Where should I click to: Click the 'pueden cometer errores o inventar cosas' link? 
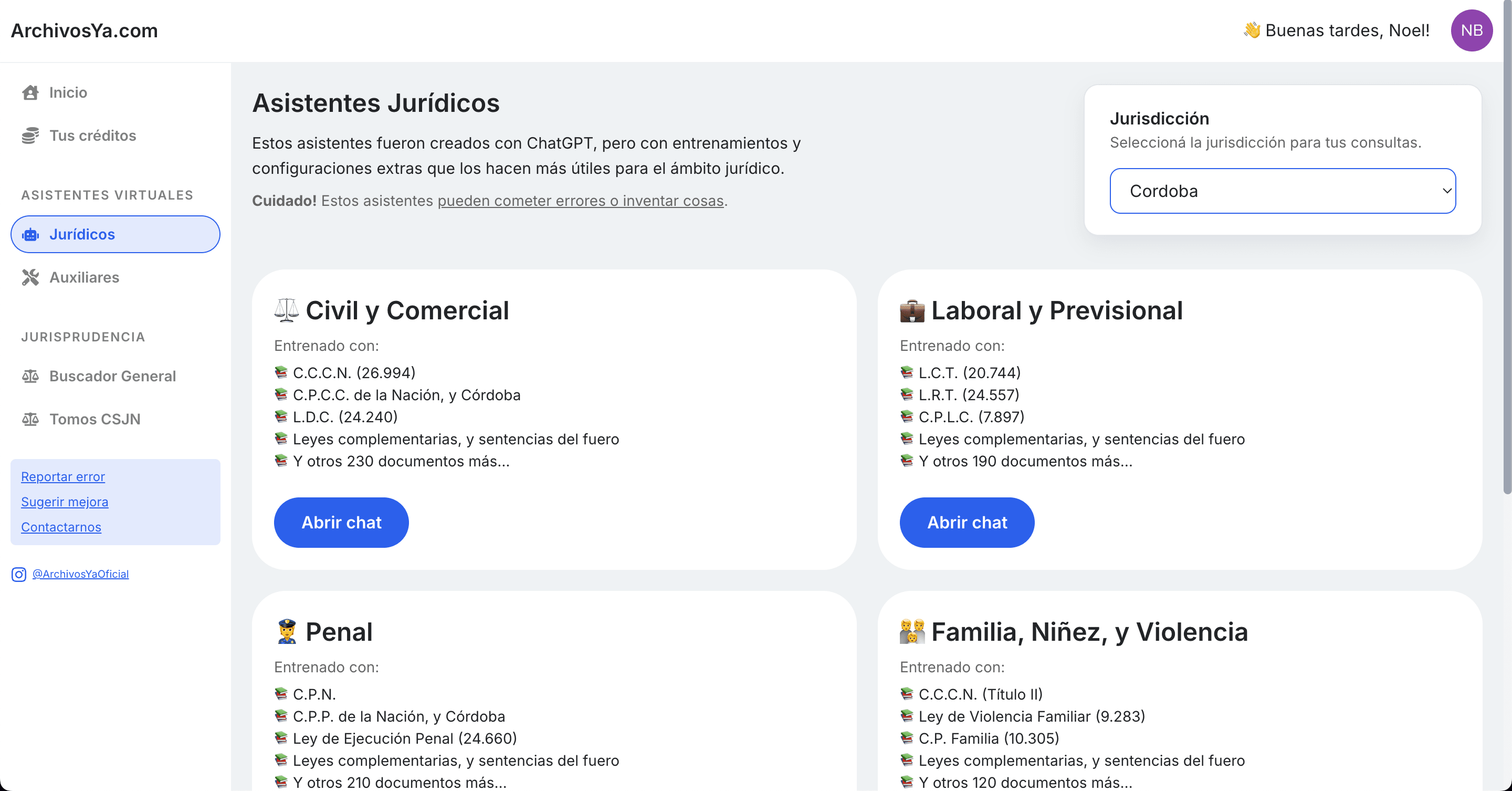pyautogui.click(x=580, y=200)
